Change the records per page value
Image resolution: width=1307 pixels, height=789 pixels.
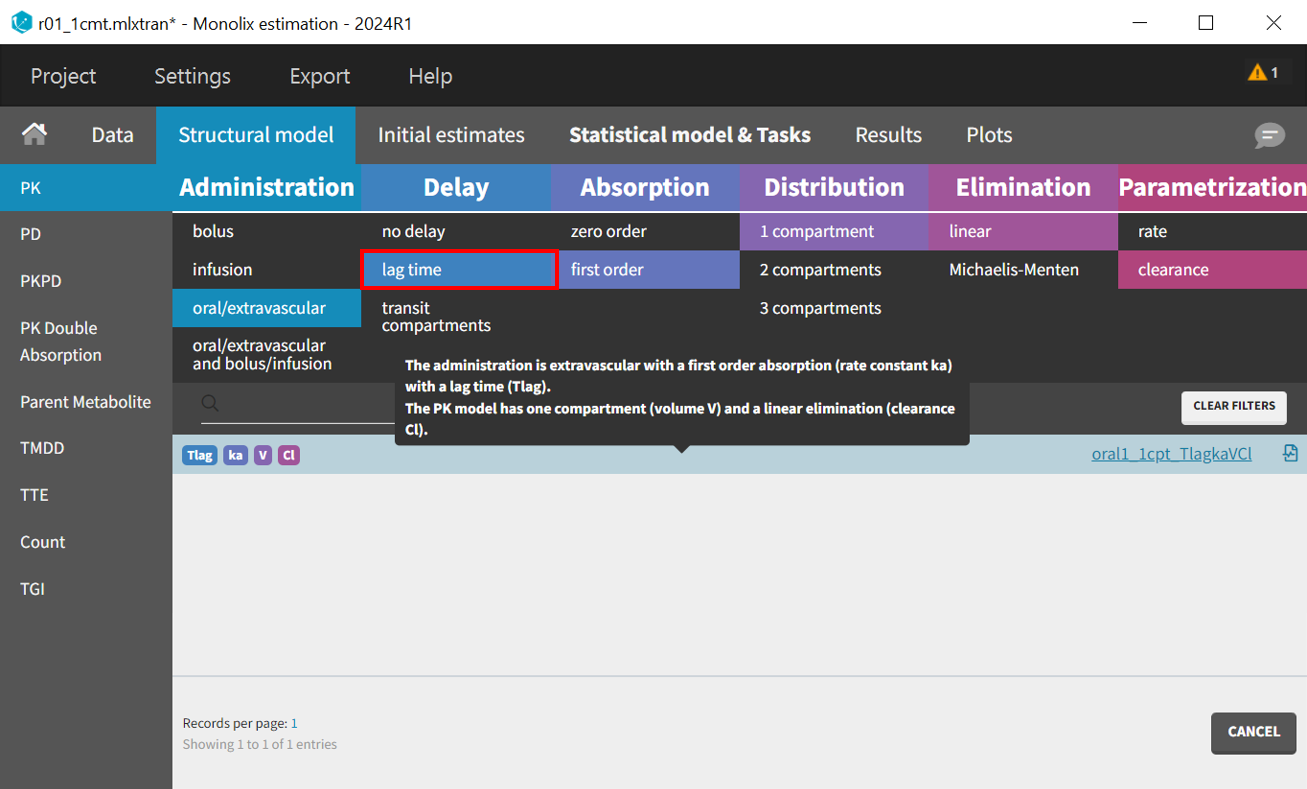point(294,723)
